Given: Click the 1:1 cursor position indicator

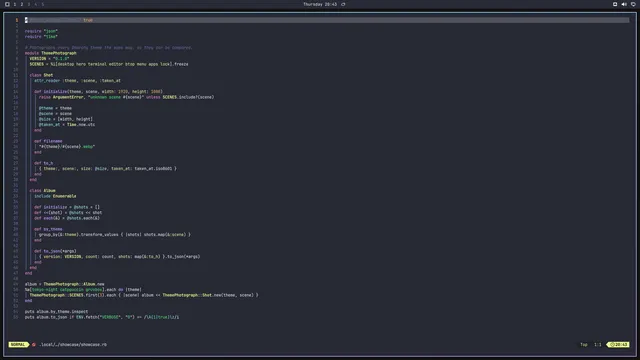Looking at the screenshot, I should pos(598,344).
